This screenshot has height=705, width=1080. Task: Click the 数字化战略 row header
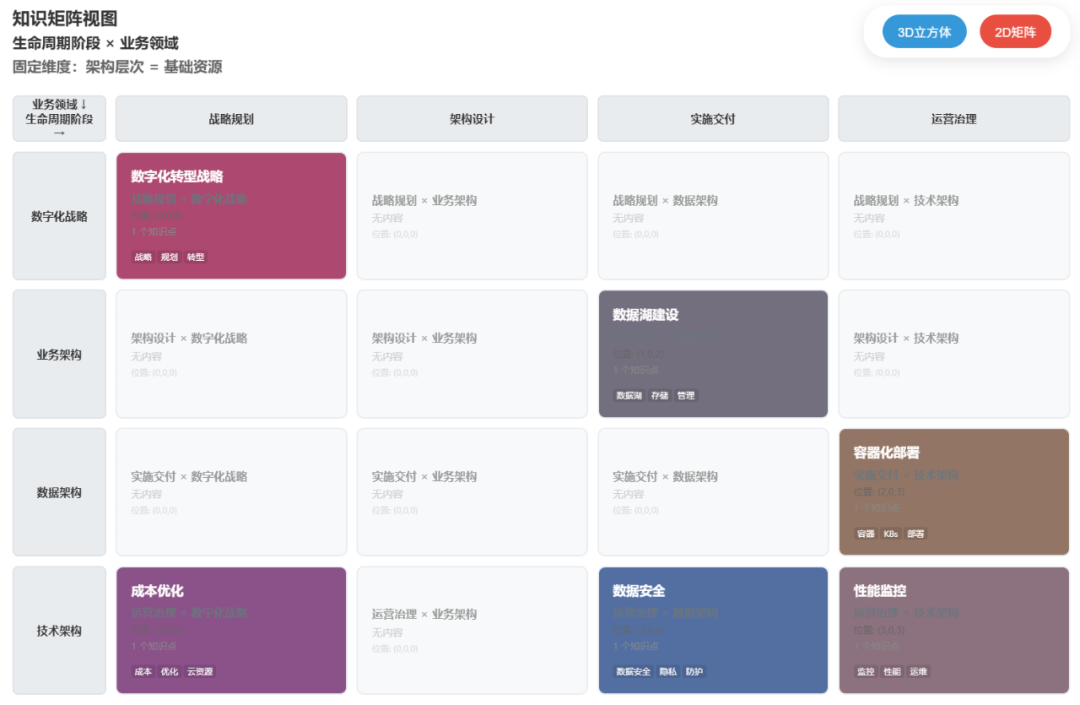(x=59, y=216)
